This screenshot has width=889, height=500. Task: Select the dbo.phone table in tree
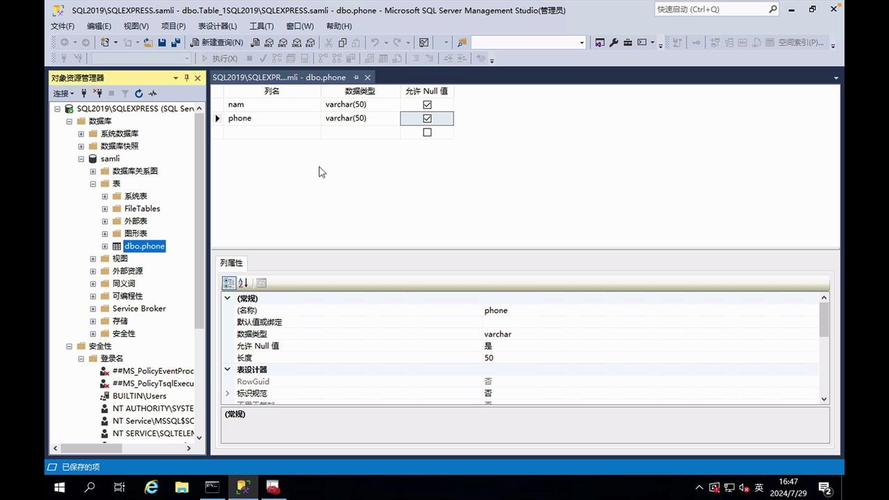[145, 246]
